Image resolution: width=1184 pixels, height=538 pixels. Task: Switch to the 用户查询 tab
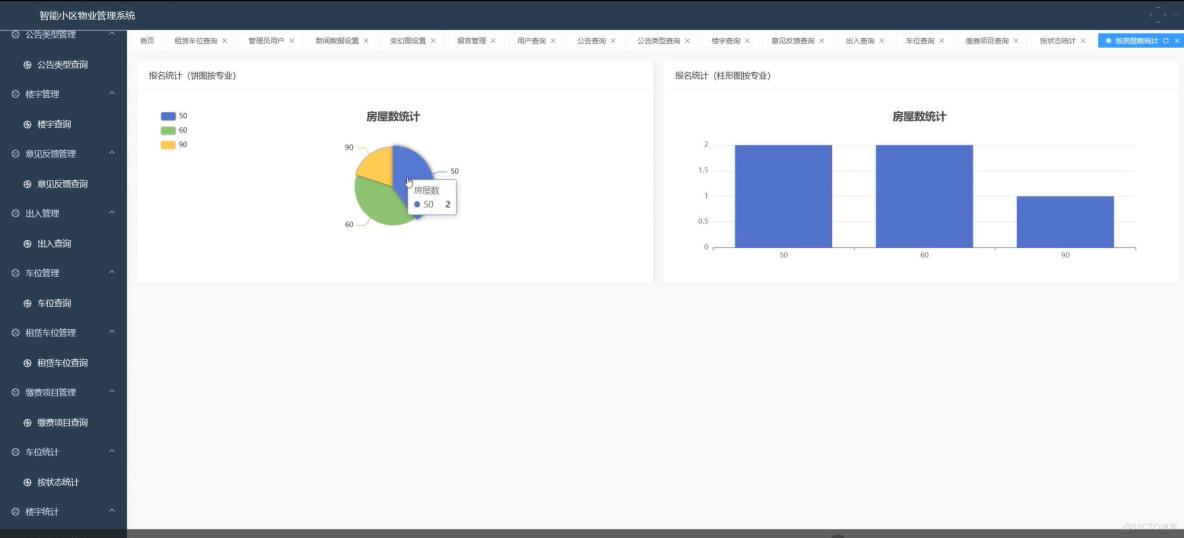point(532,41)
